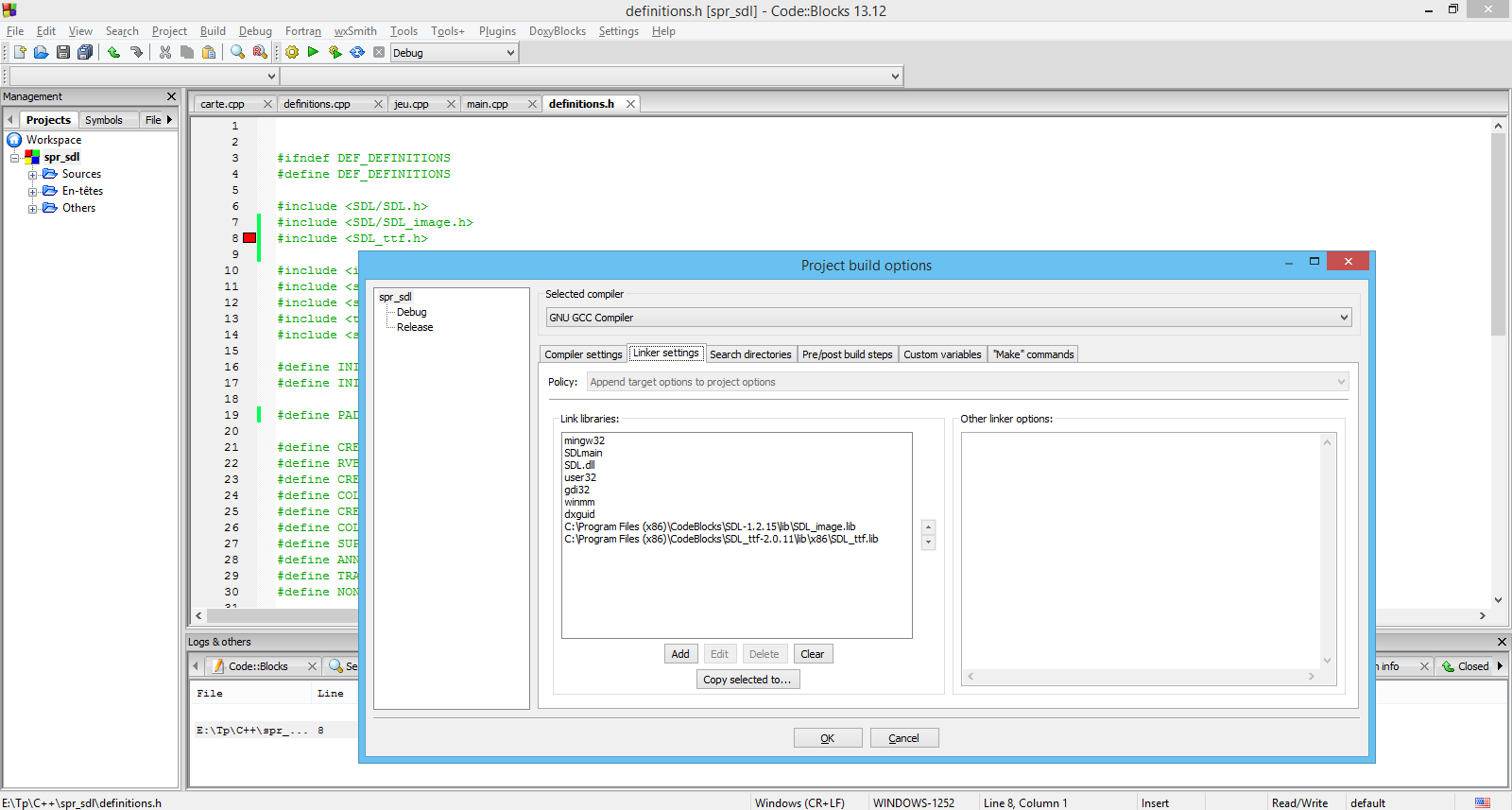The image size is (1512, 810).
Task: Save the current file
Action: (62, 53)
